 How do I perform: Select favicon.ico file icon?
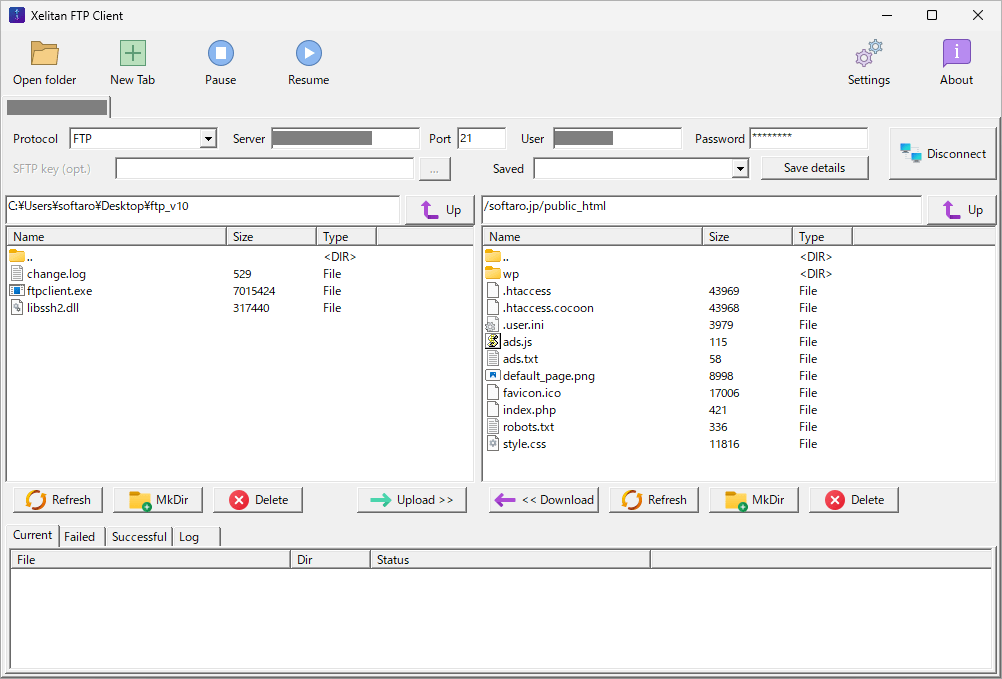pyautogui.click(x=493, y=393)
